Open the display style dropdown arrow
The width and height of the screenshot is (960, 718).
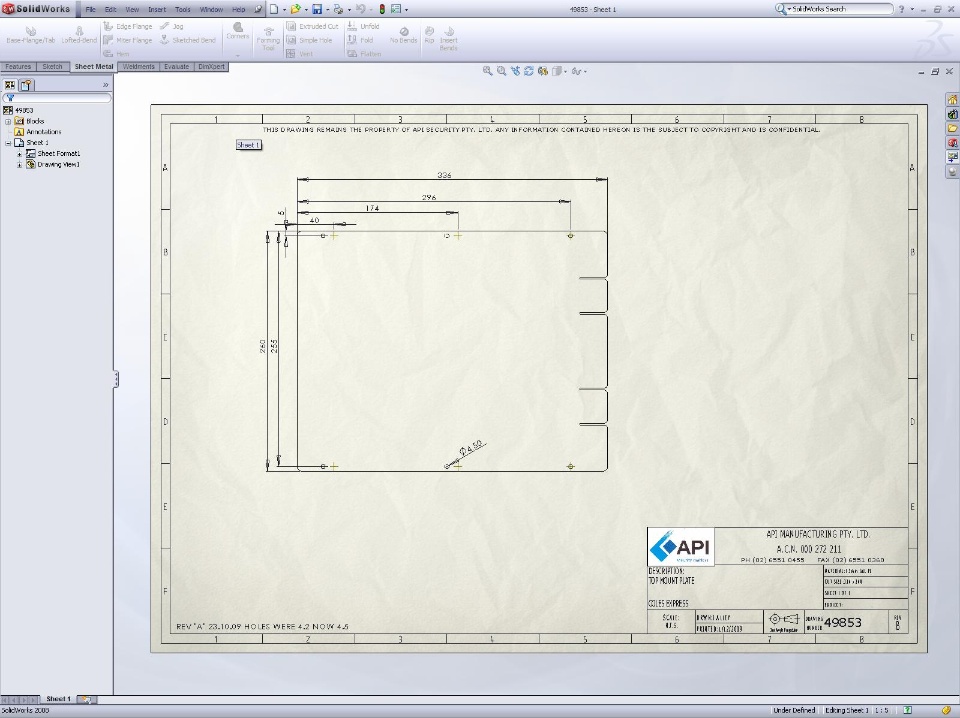point(564,72)
